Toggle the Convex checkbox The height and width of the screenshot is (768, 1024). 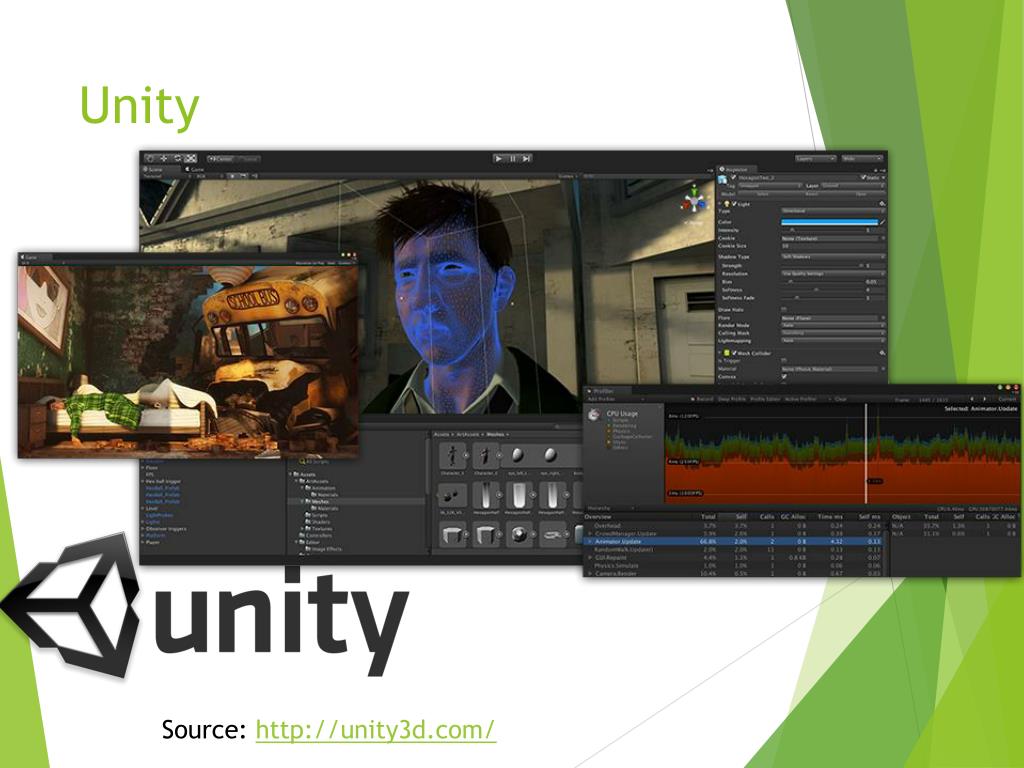[784, 377]
